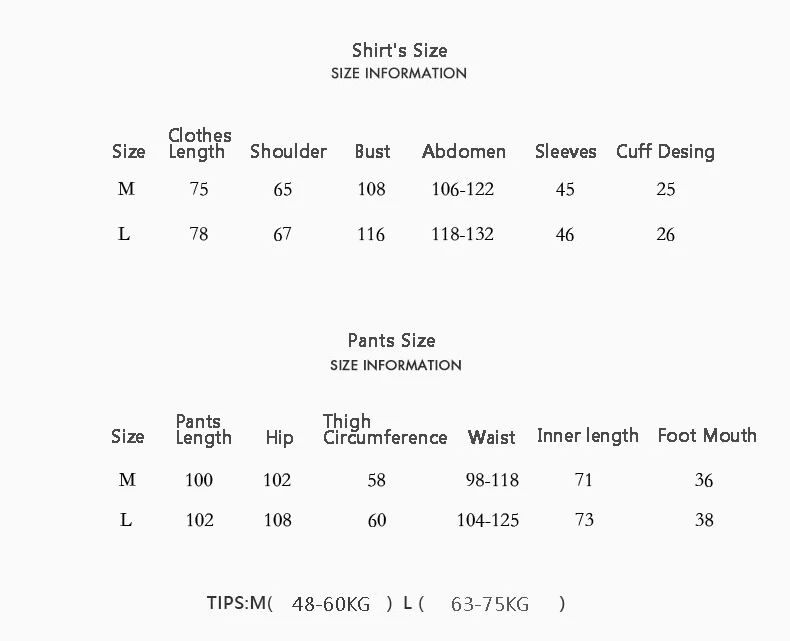Select the 63-75KG weight tip
The height and width of the screenshot is (641, 790).
(x=490, y=604)
